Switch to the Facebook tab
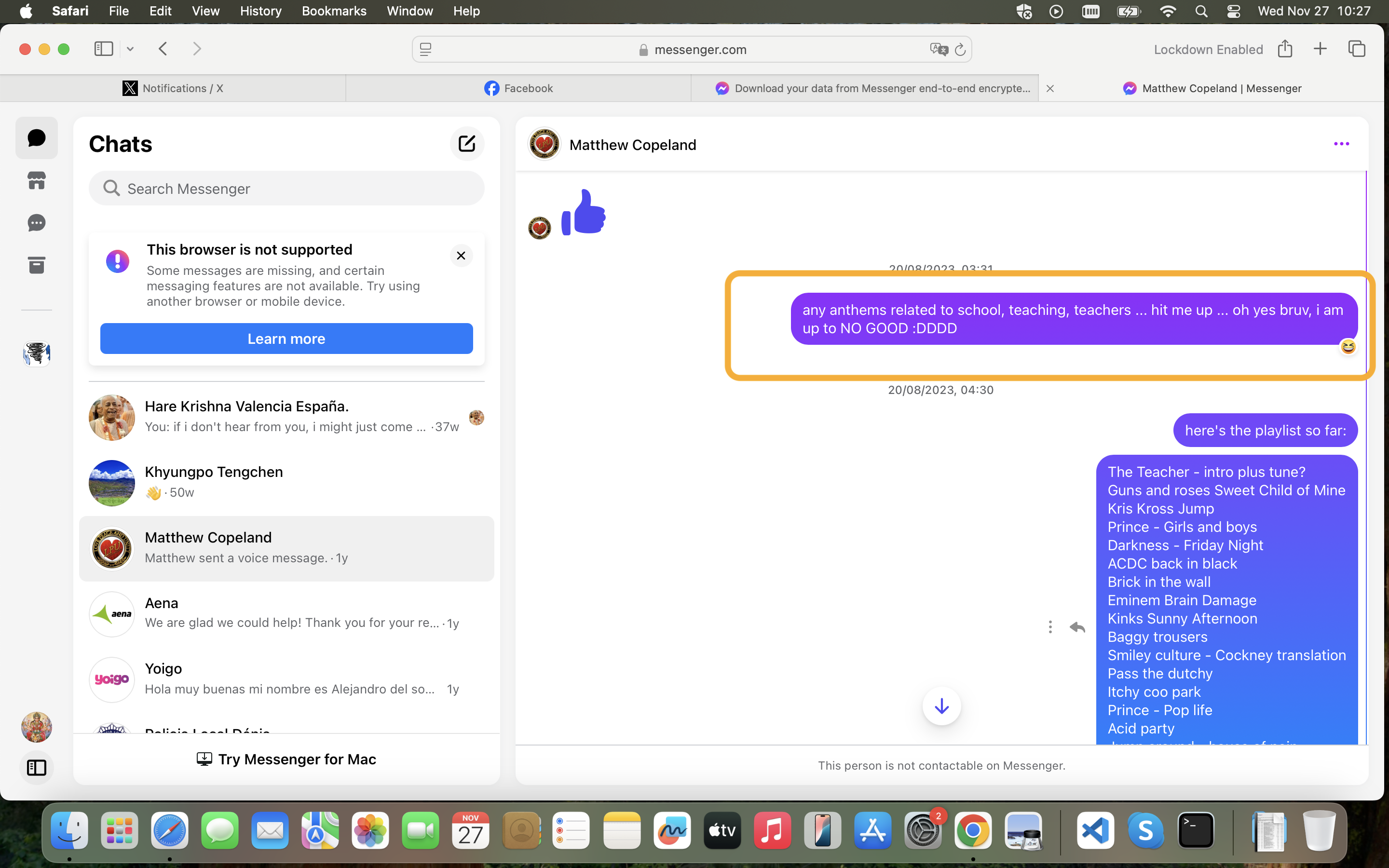Viewport: 1389px width, 868px height. [x=518, y=88]
